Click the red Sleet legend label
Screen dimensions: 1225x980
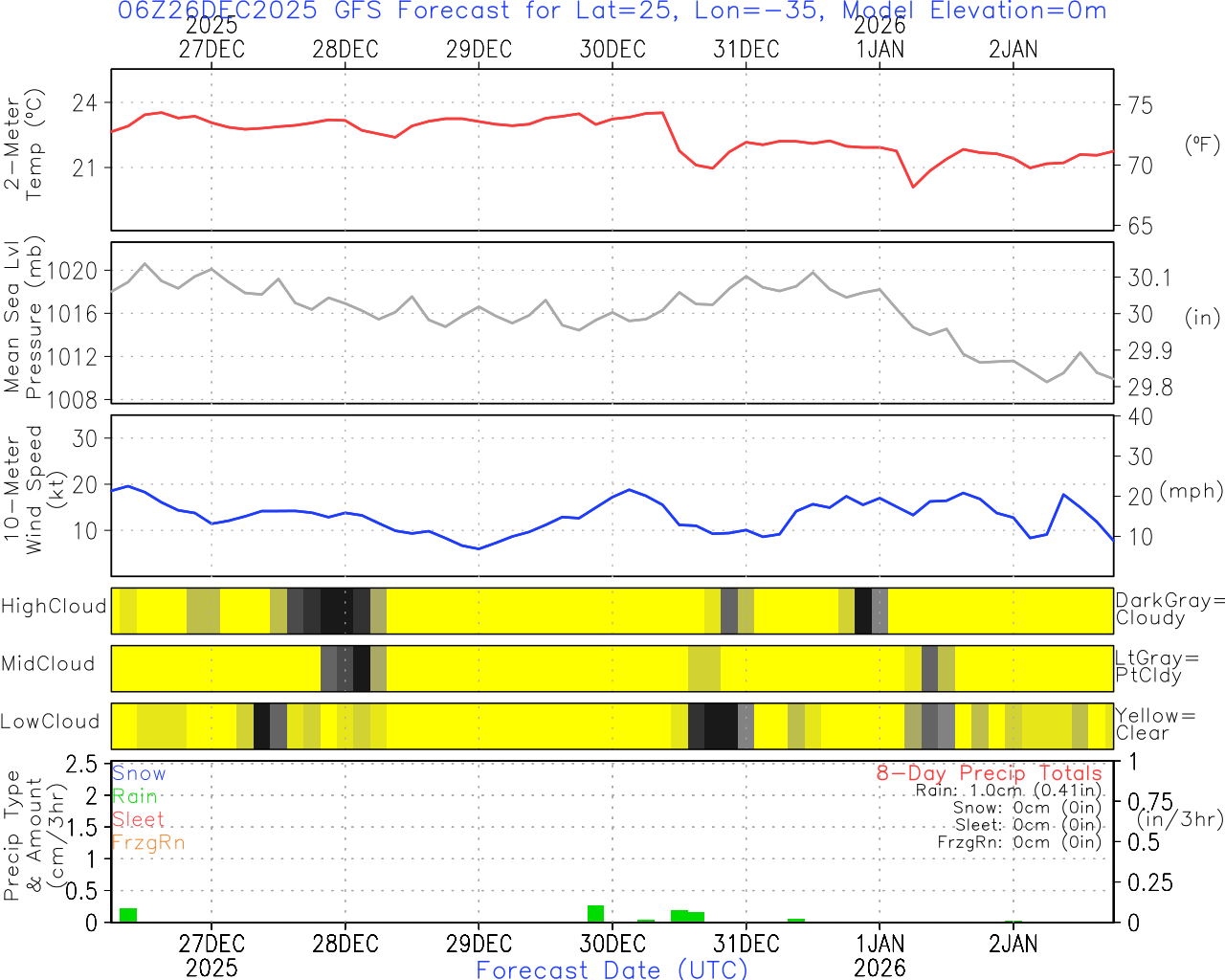coord(138,819)
